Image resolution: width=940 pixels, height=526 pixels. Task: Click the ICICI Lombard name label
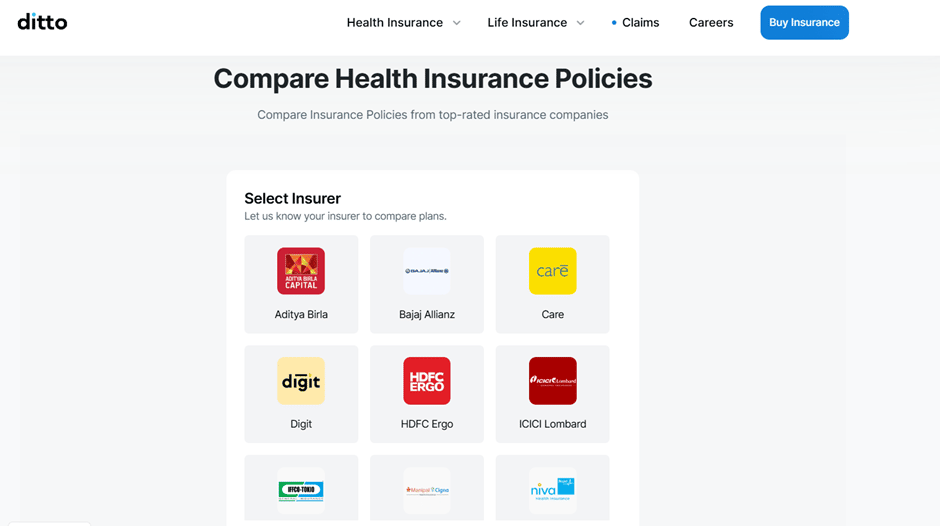553,424
